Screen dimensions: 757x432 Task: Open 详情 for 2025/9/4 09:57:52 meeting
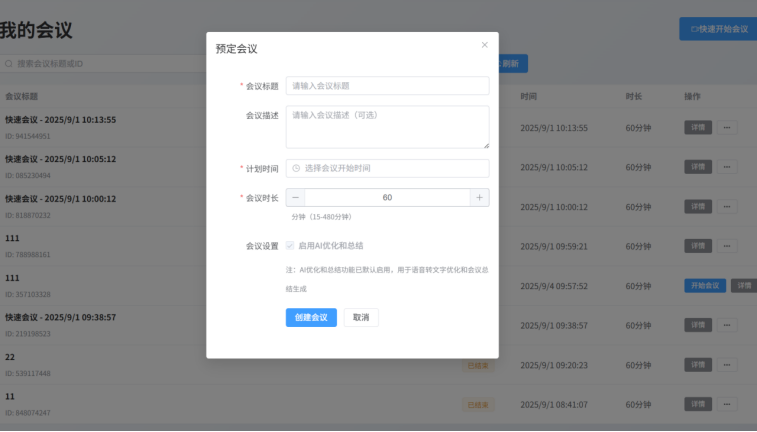[x=744, y=286]
